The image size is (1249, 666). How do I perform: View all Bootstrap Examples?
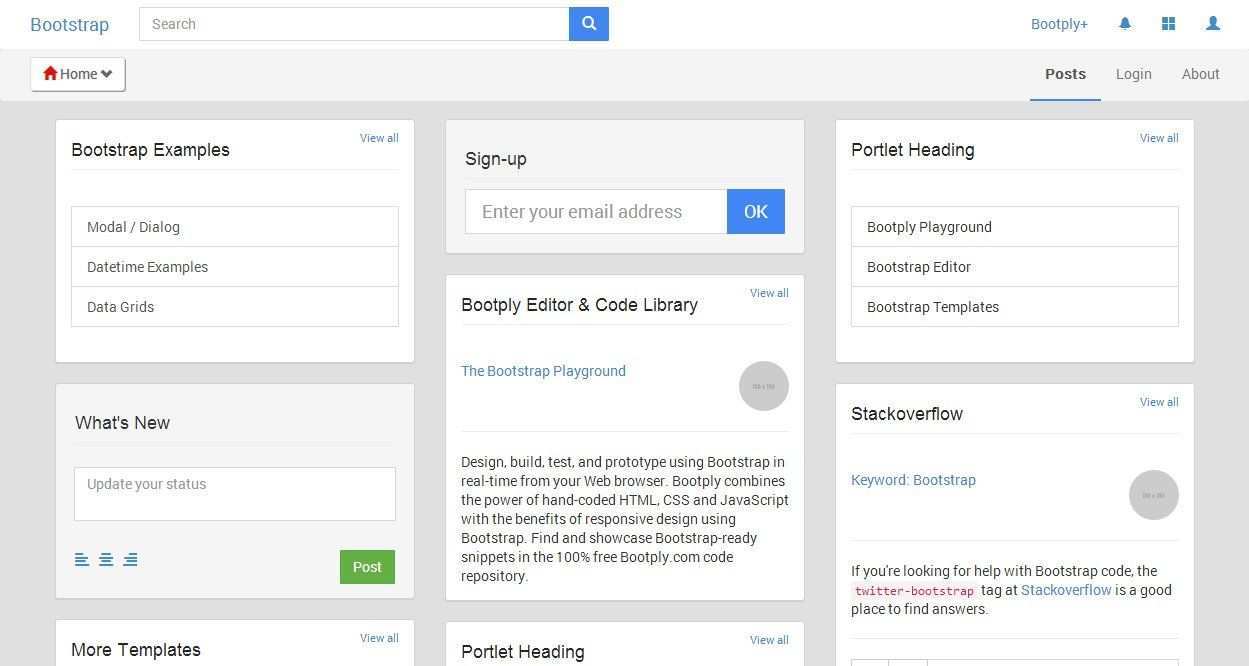pos(379,138)
